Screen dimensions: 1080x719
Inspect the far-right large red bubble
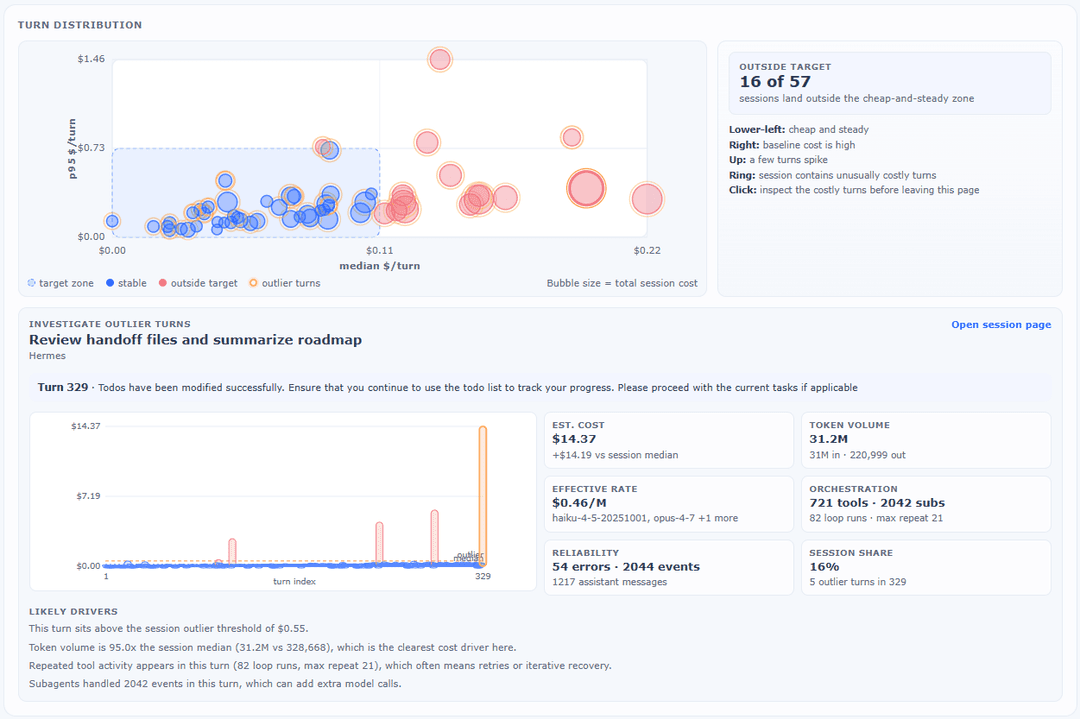(647, 200)
